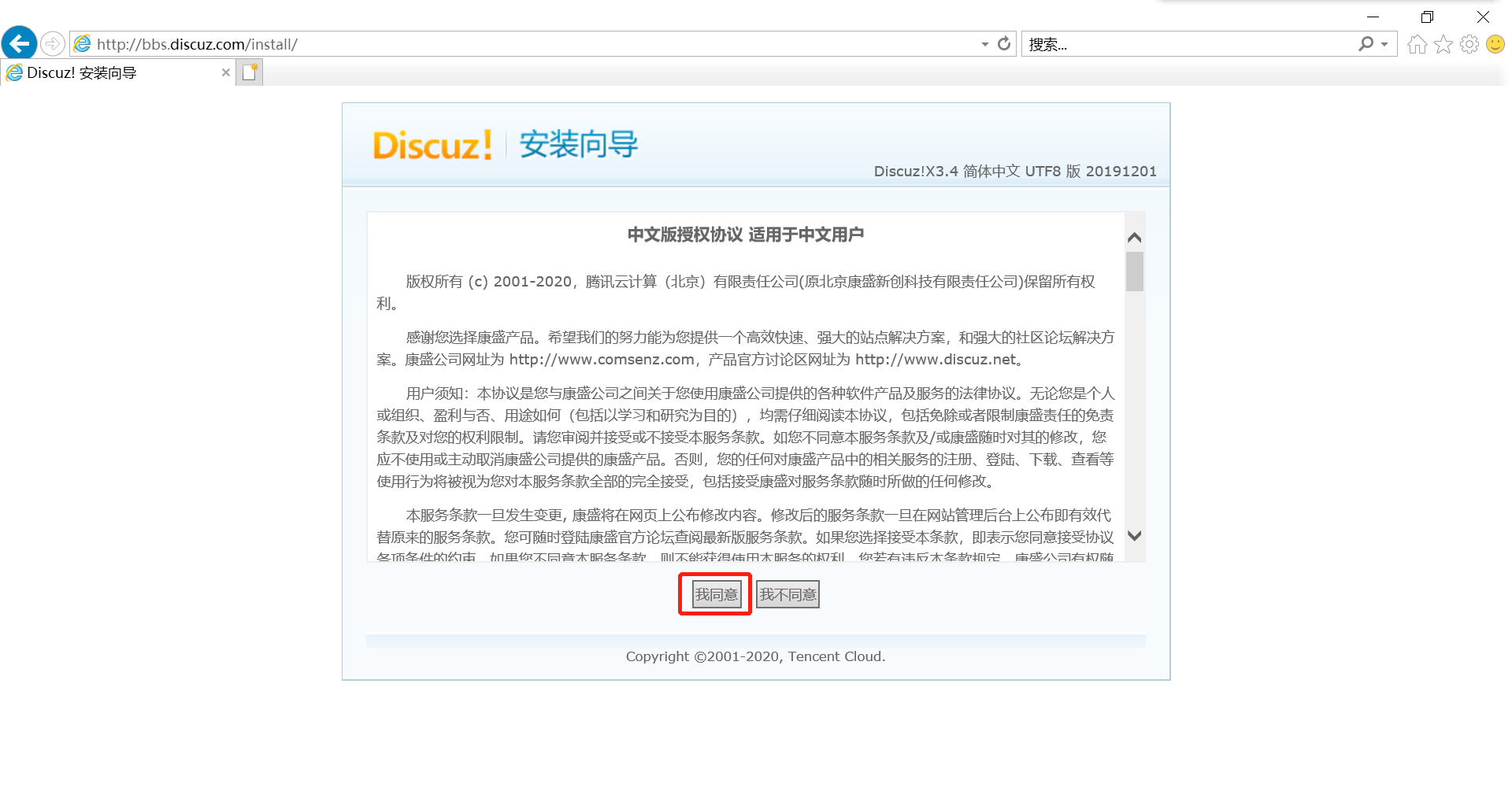
Task: Open the Favorites star icon
Action: pyautogui.click(x=1443, y=44)
